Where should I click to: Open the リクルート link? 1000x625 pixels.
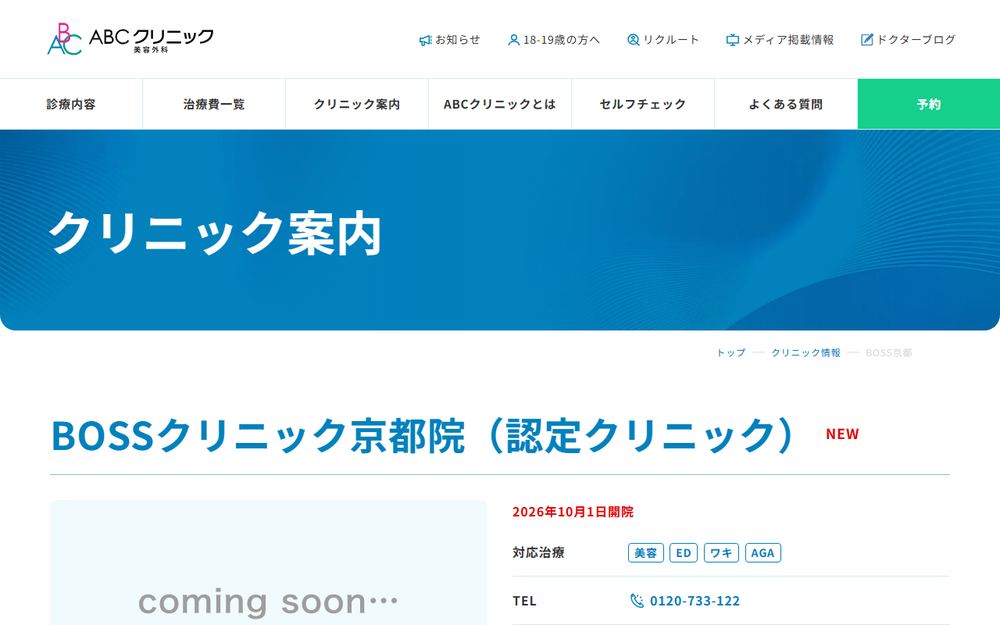(663, 40)
